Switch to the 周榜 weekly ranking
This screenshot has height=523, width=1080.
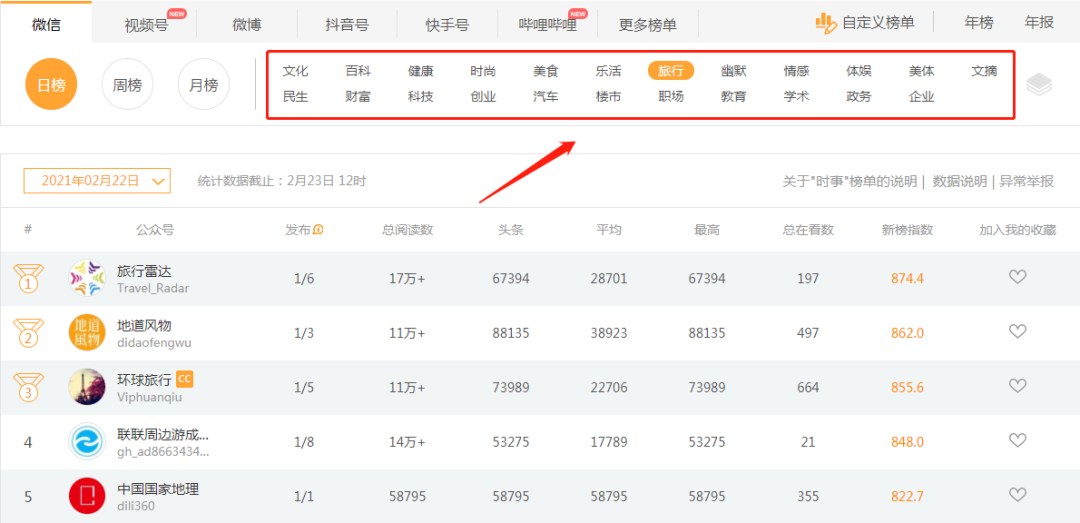127,85
